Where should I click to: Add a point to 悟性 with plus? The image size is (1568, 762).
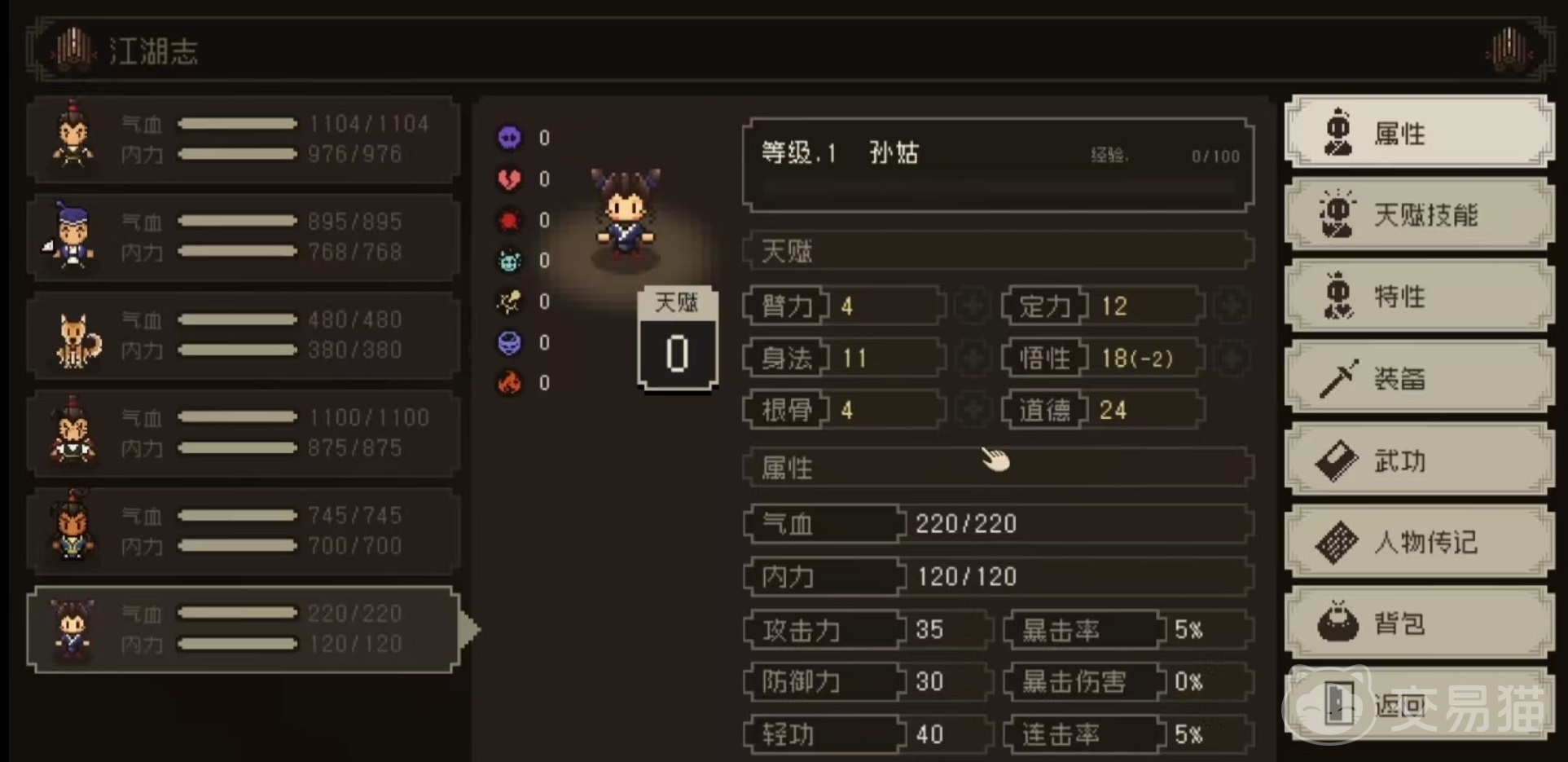pyautogui.click(x=1231, y=358)
